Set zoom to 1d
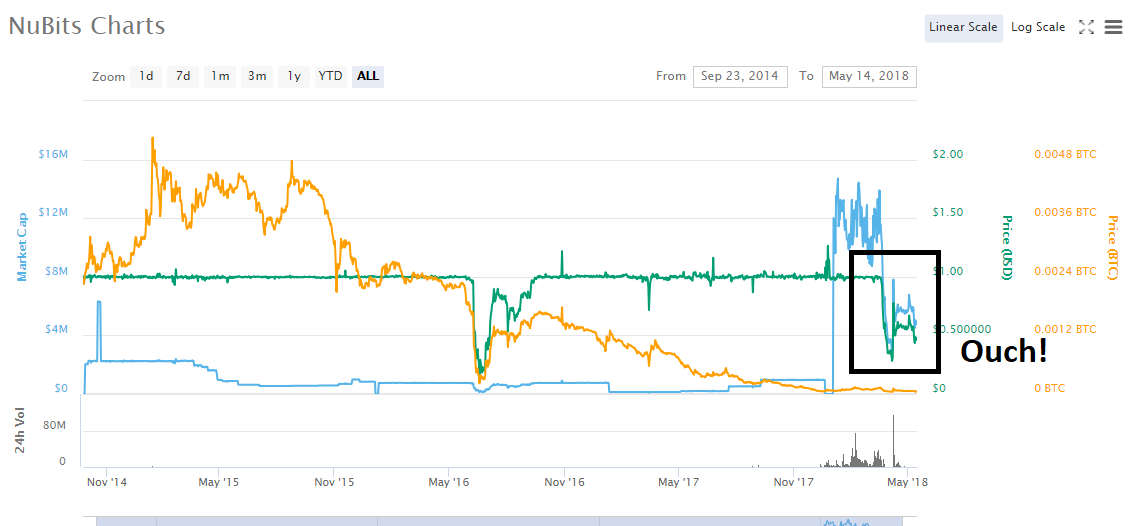Image resolution: width=1129 pixels, height=526 pixels. point(146,76)
